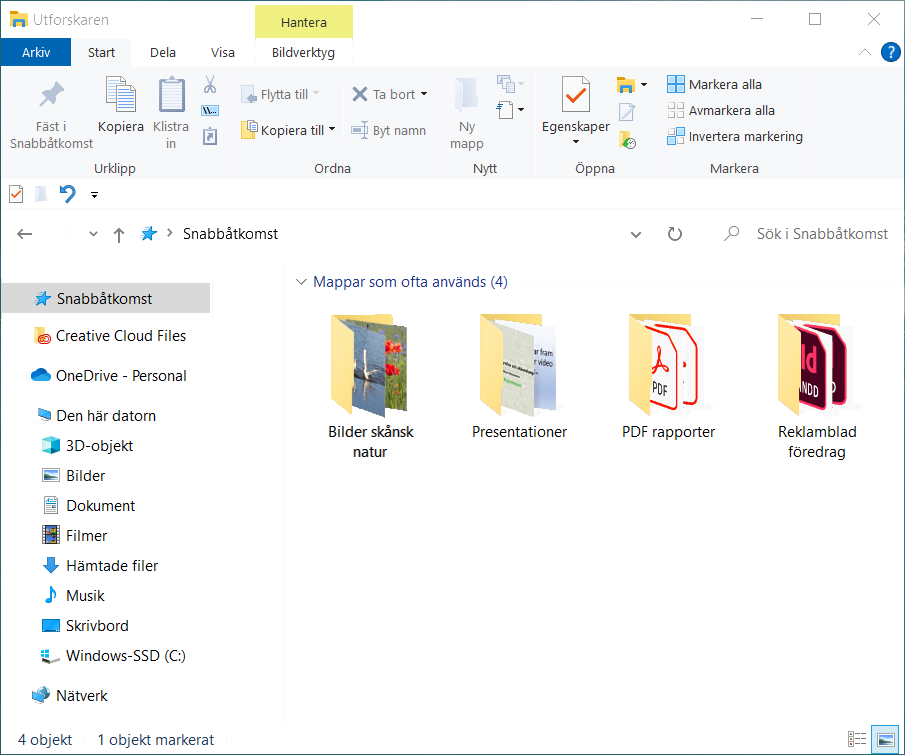Screen dimensions: 905x755
Task: Click the Fäst i Snabbåtkomst pin icon
Action: point(51,96)
